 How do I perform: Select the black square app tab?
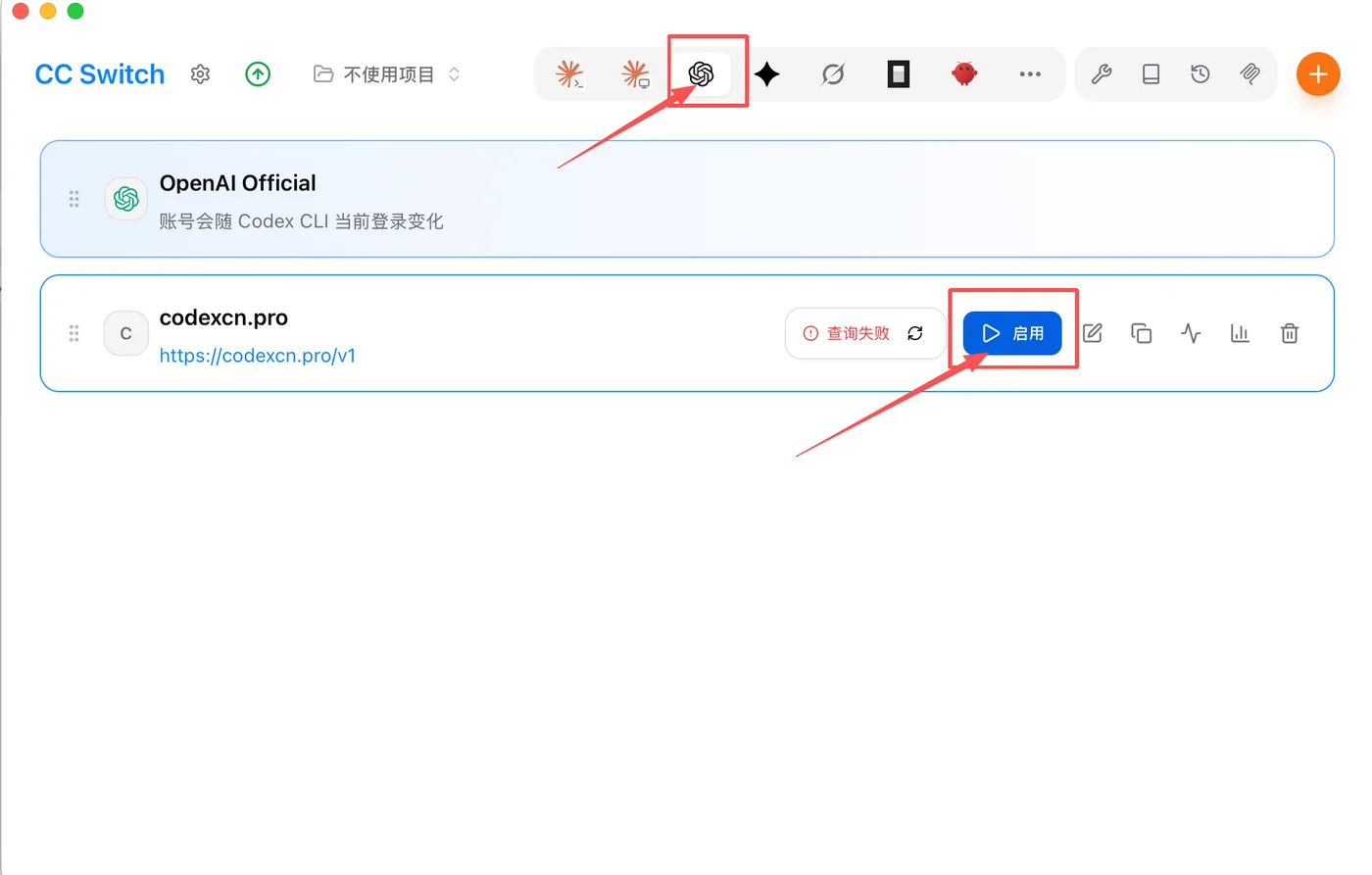click(899, 74)
